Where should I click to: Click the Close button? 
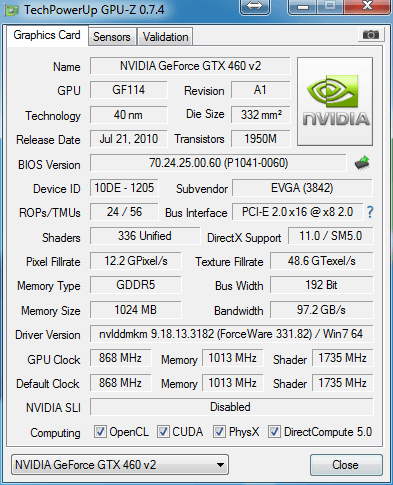tap(346, 465)
